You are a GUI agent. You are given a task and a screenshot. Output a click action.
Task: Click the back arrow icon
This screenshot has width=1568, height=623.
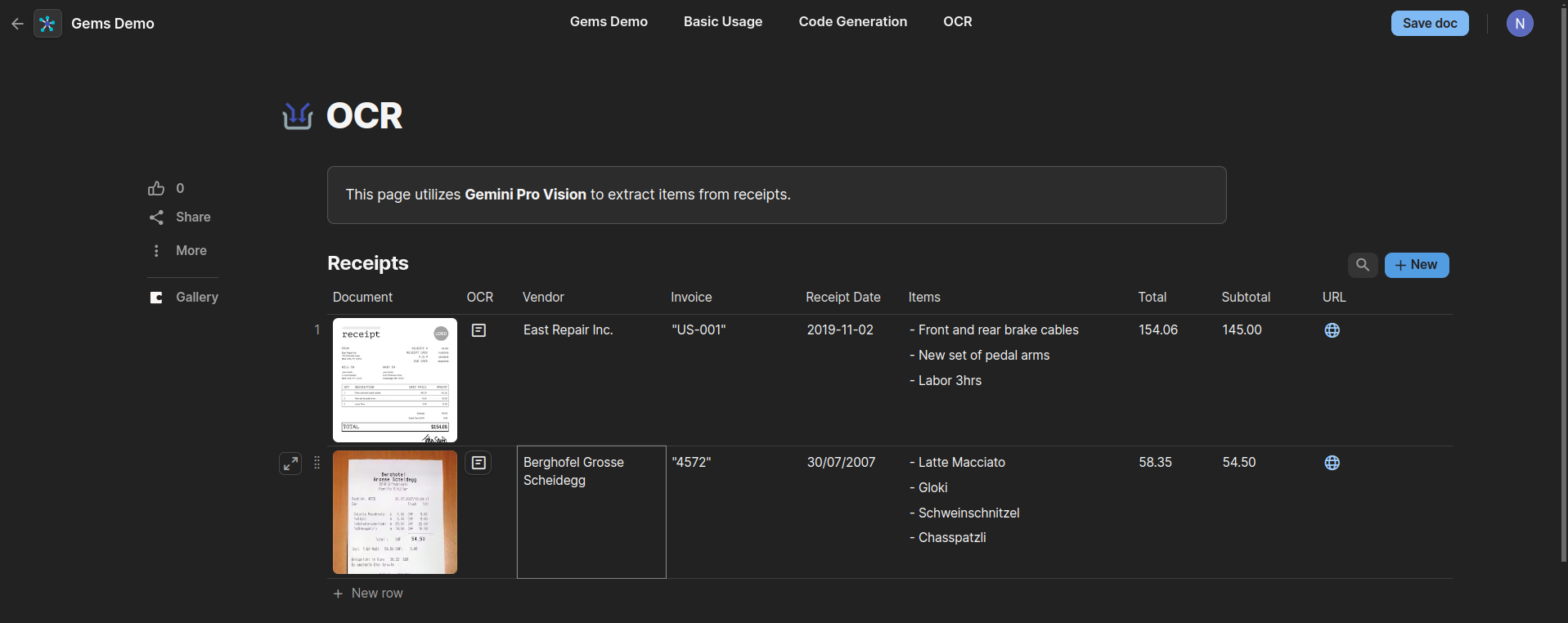(17, 24)
